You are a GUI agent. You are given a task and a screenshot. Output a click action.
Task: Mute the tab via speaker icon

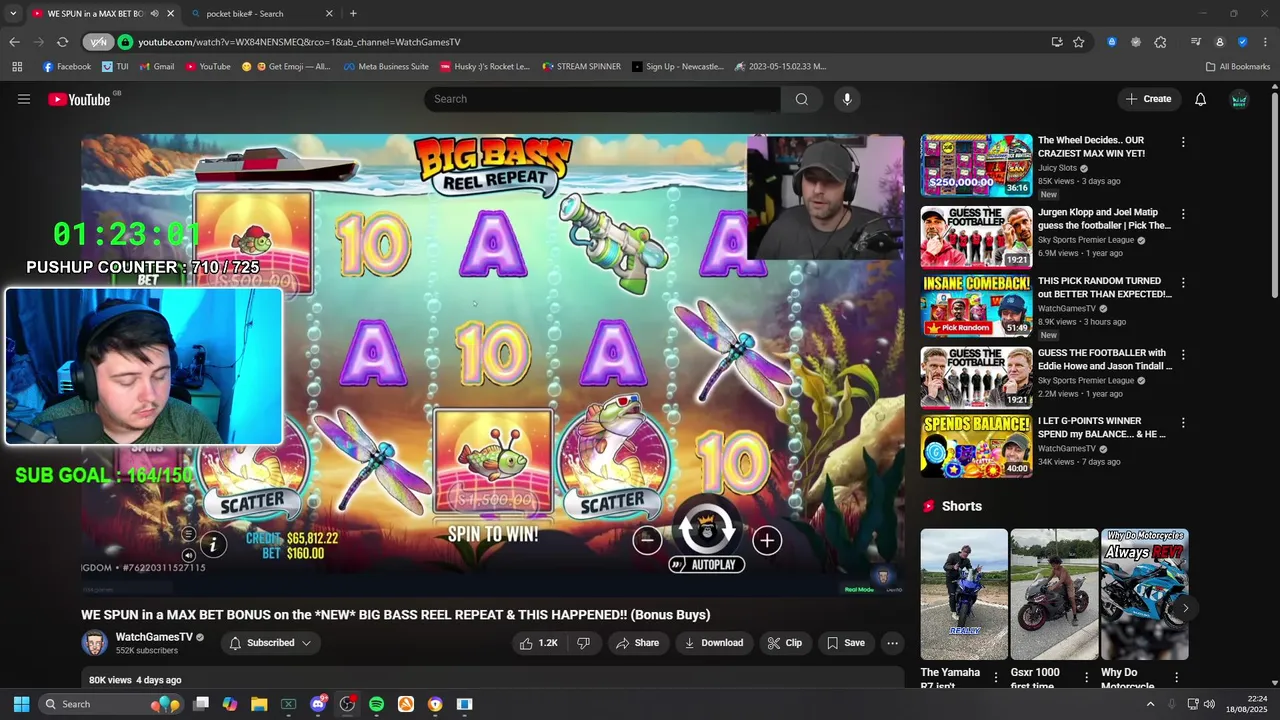click(154, 13)
